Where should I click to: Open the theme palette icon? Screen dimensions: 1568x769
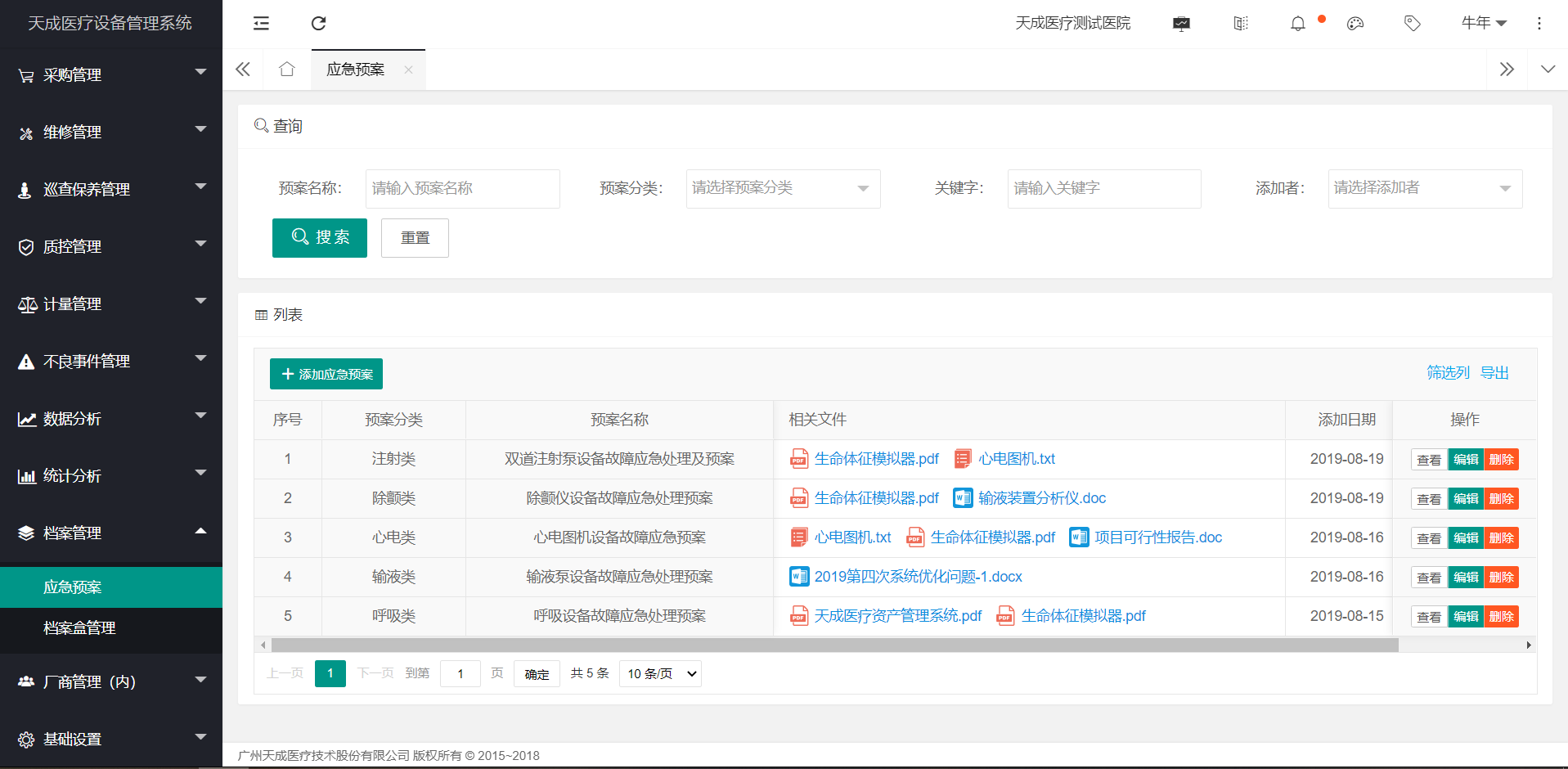1355,24
